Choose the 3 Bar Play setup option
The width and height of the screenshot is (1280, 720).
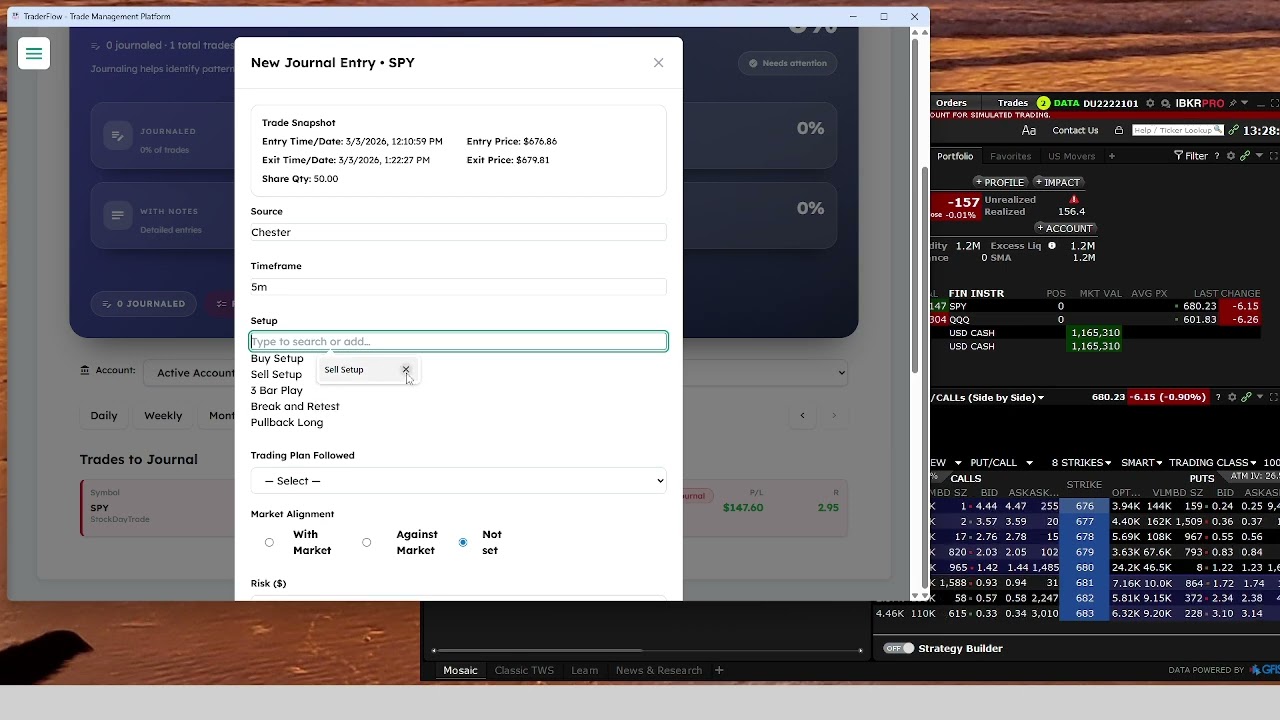[x=277, y=390]
